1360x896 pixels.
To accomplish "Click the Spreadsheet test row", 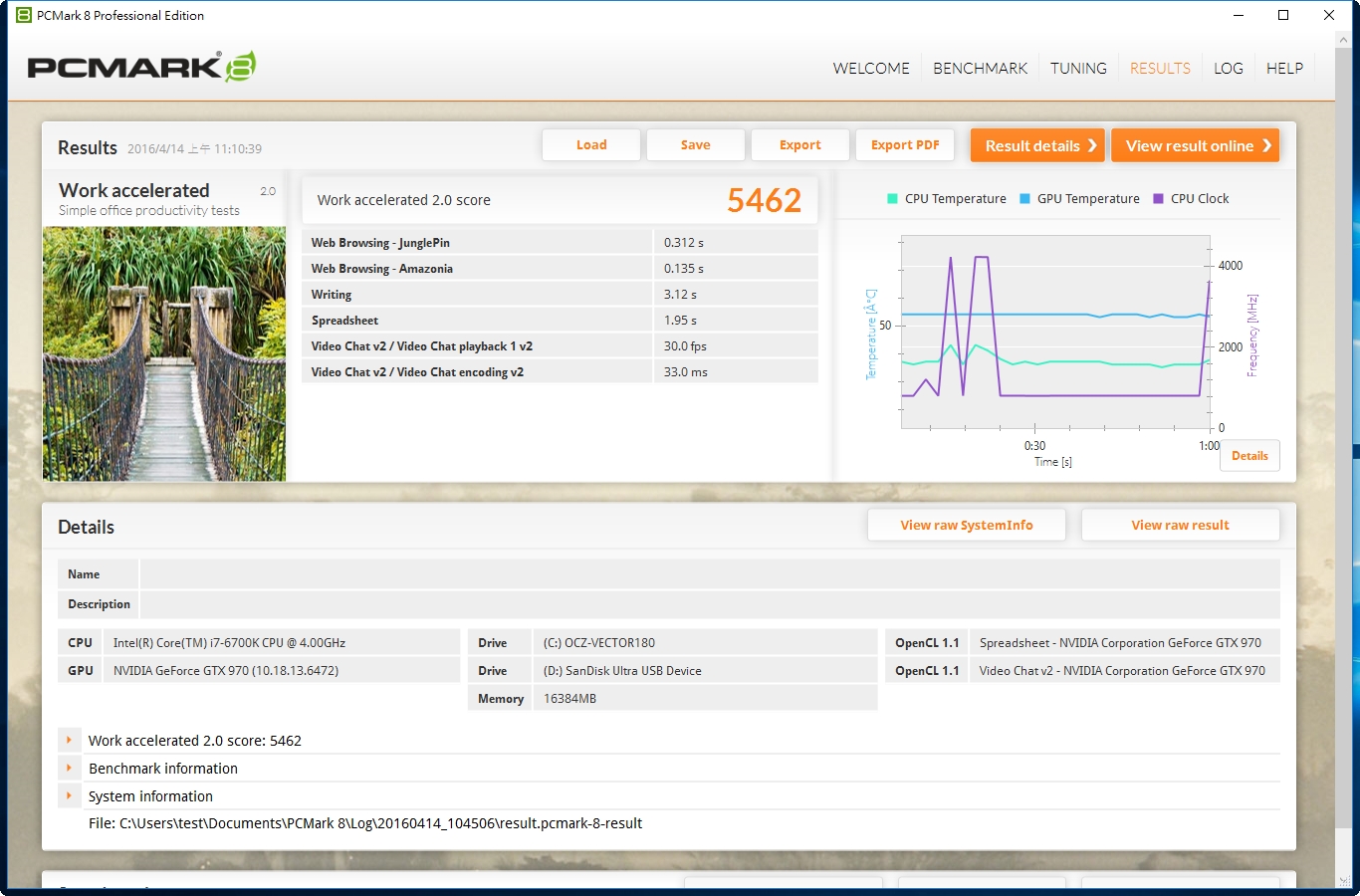I will click(560, 320).
